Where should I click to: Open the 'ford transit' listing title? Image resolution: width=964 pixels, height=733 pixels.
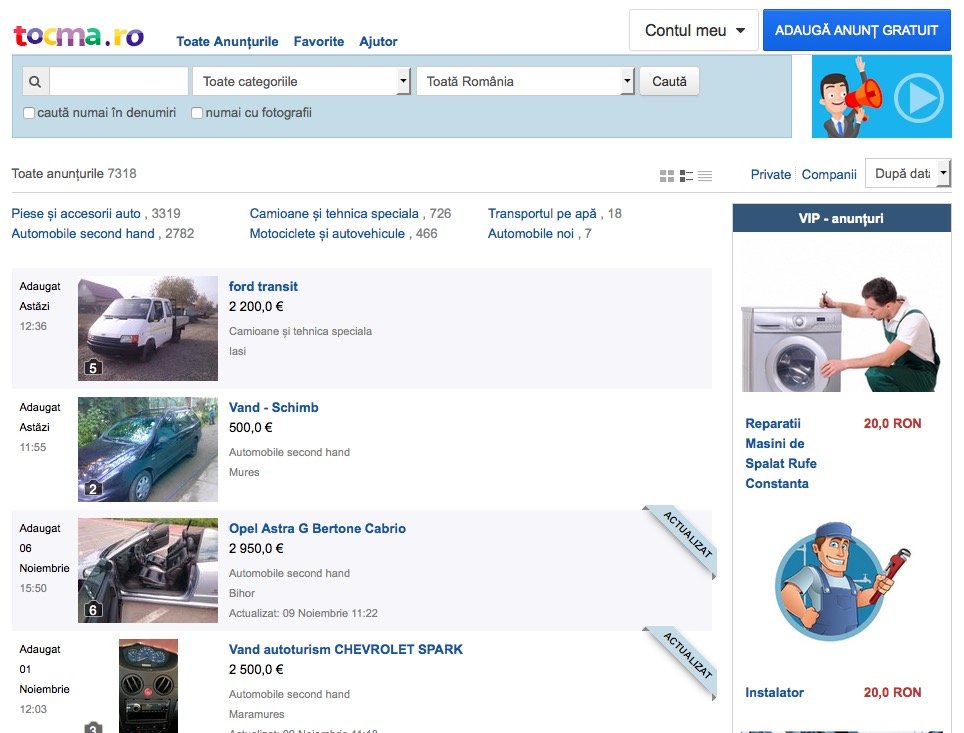[263, 287]
